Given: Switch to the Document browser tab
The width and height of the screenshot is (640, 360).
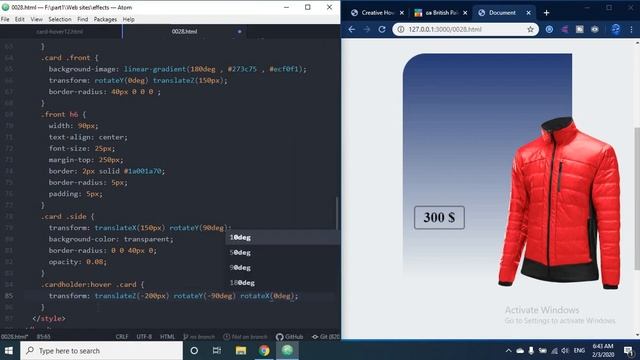Looking at the screenshot, I should coord(504,13).
